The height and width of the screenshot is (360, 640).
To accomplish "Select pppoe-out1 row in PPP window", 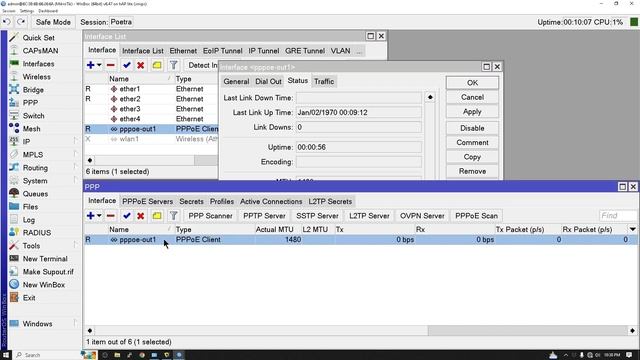I will tap(361, 240).
